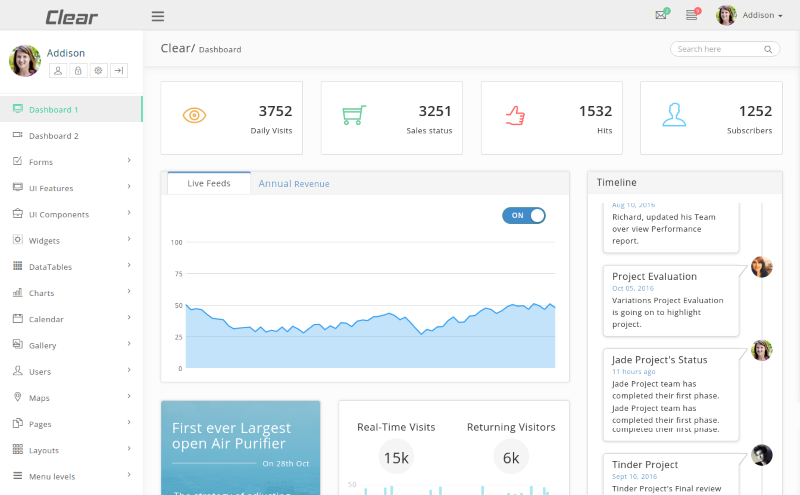800x495 pixels.
Task: Click the sidebar lock icon button
Action: tap(78, 70)
